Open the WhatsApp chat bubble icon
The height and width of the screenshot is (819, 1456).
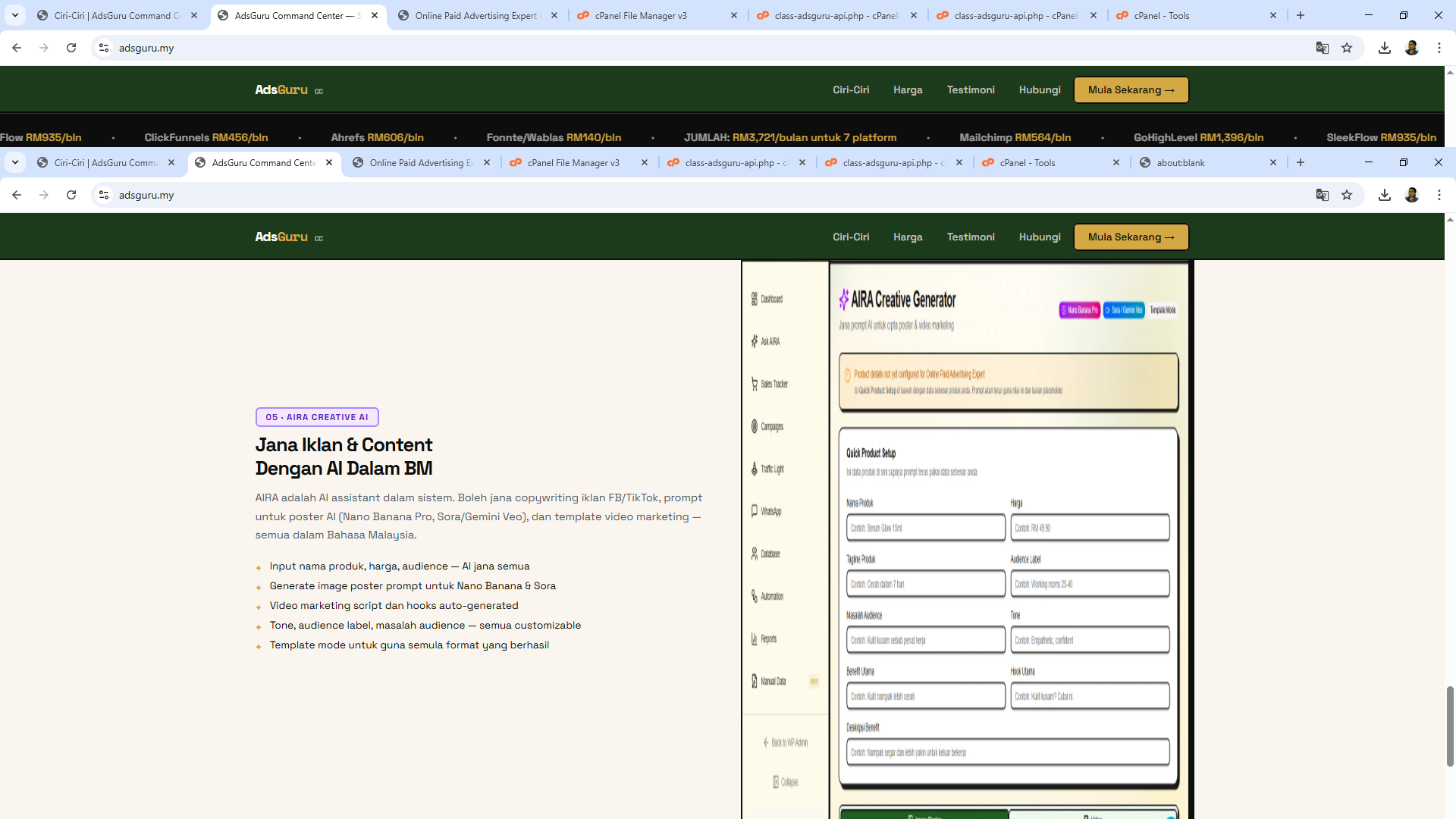point(755,511)
